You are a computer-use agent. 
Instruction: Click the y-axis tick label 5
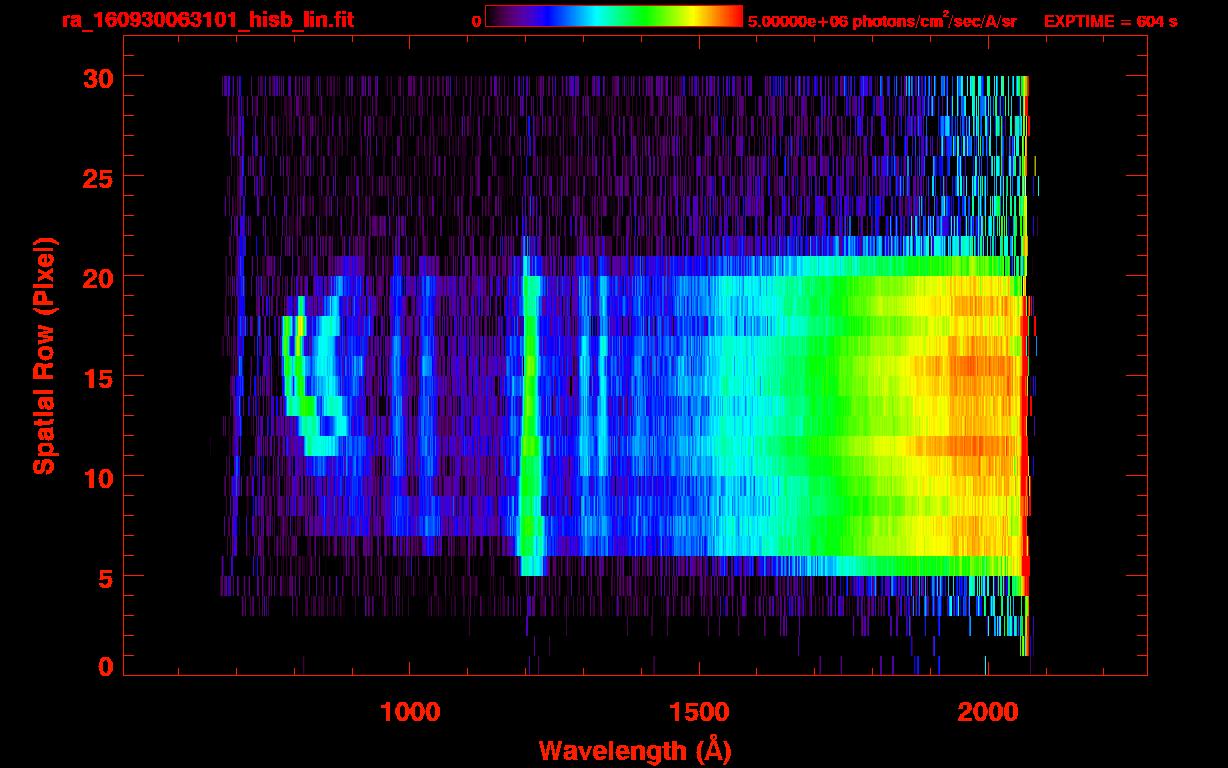[105, 577]
